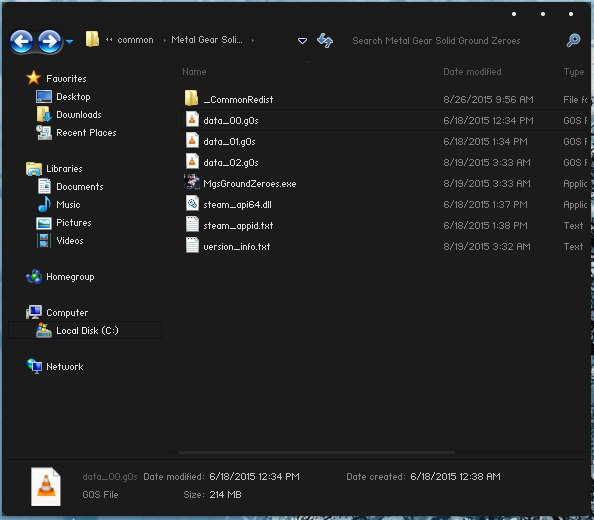The width and height of the screenshot is (594, 520).
Task: Click the Homegroup spheres icon
Action: (x=34, y=276)
